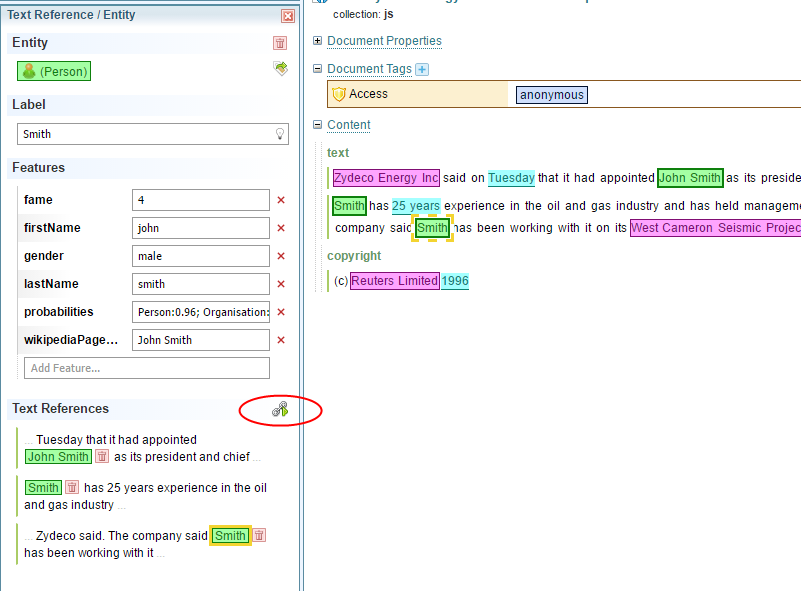Click the green arrow icon beside the Person entity

(280, 69)
